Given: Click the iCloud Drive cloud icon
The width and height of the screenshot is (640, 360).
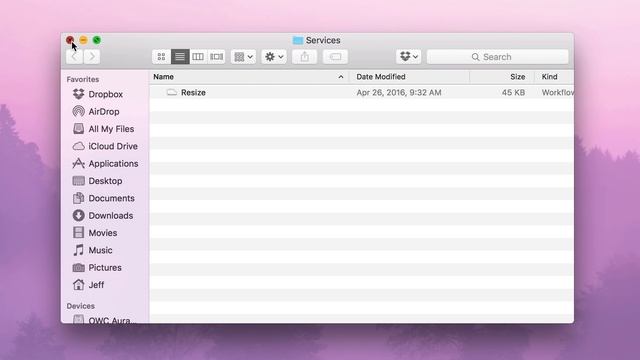Looking at the screenshot, I should [78, 146].
